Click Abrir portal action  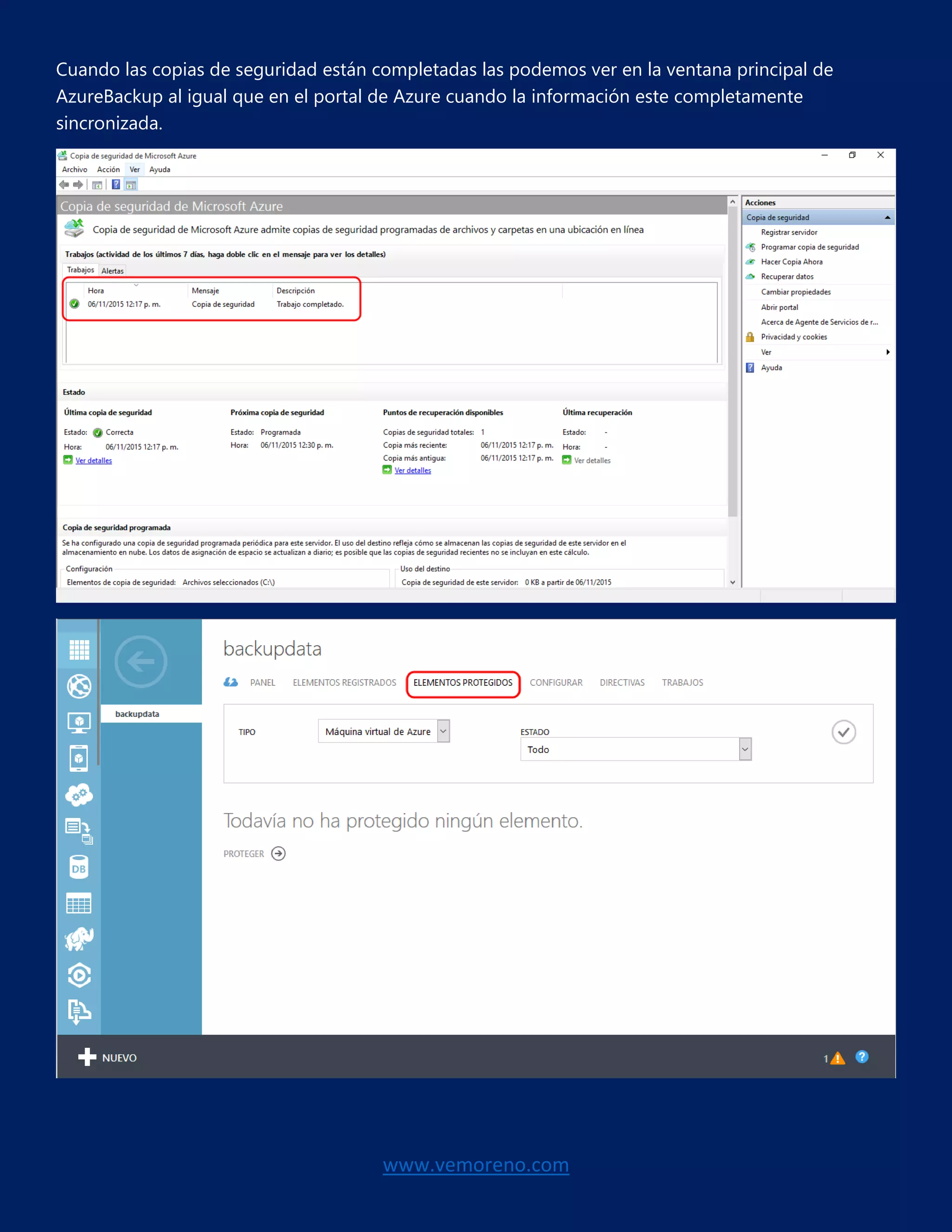[780, 307]
